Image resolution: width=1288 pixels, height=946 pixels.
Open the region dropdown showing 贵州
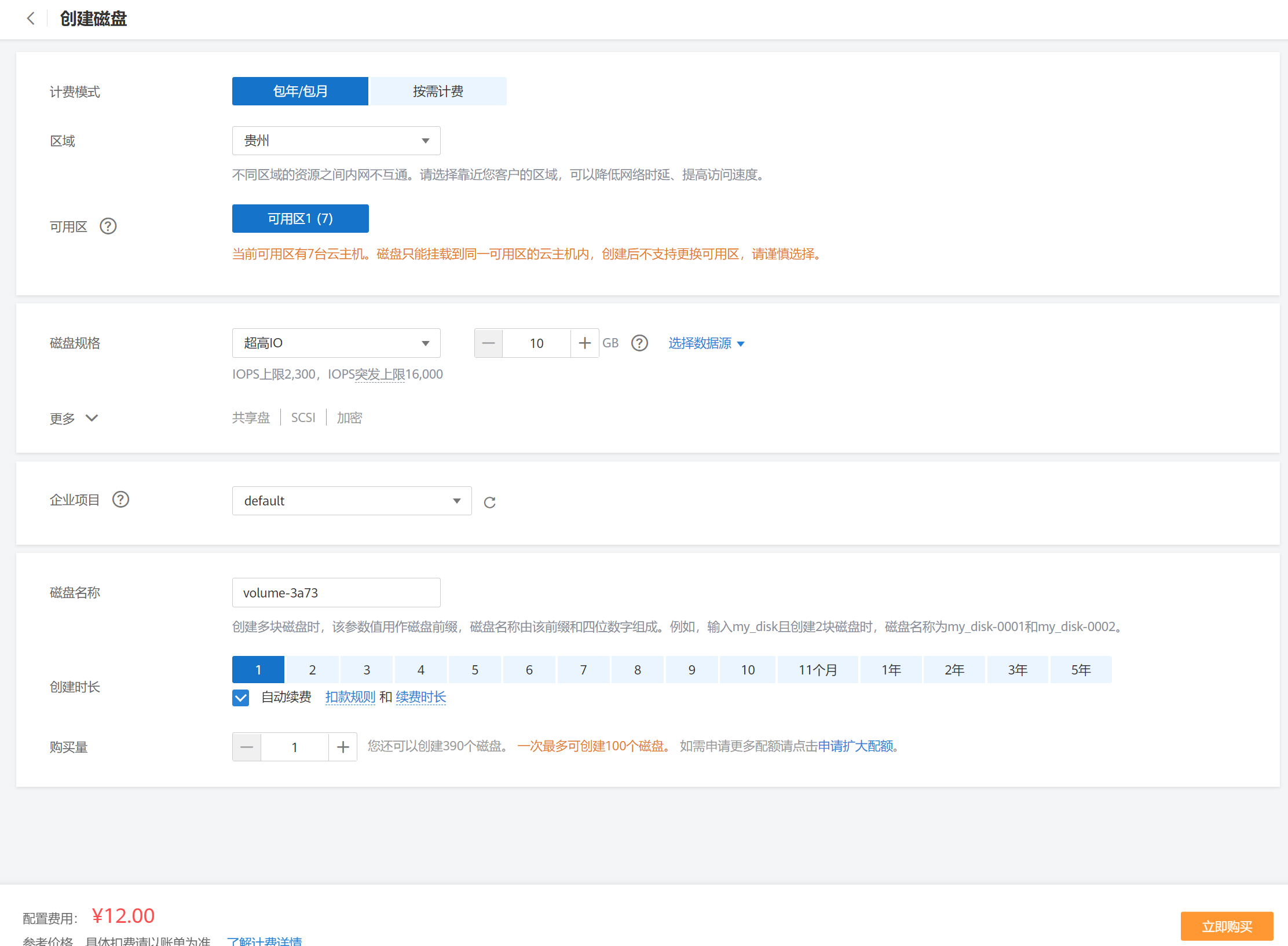point(336,141)
